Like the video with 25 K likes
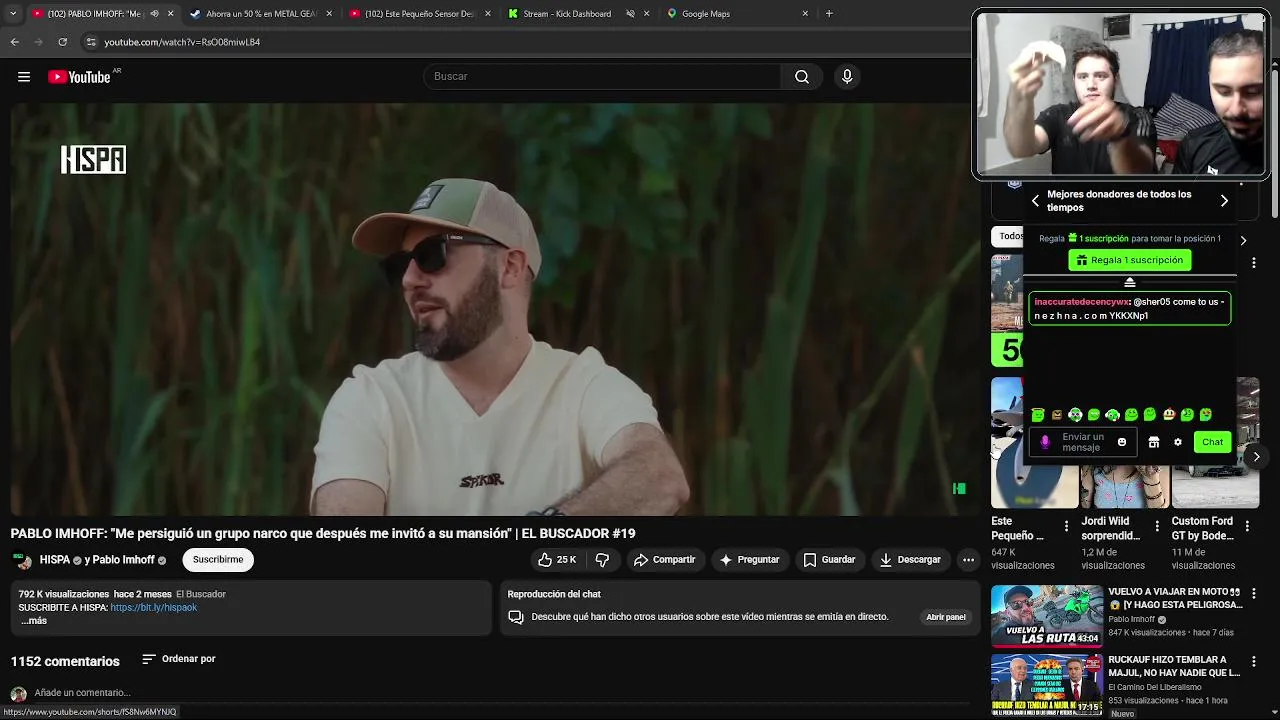The width and height of the screenshot is (1280, 720). pyautogui.click(x=557, y=560)
